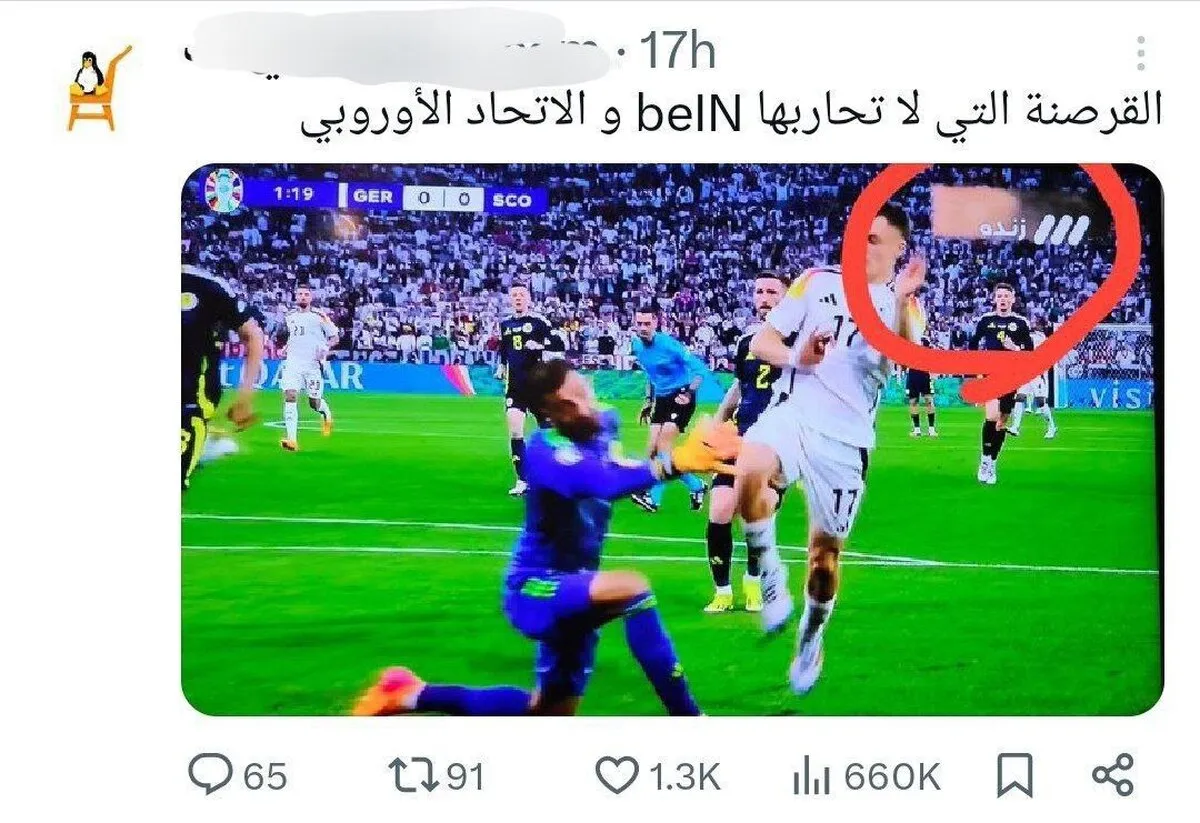The width and height of the screenshot is (1200, 823).
Task: Open the attached football match photo
Action: pyautogui.click(x=671, y=439)
